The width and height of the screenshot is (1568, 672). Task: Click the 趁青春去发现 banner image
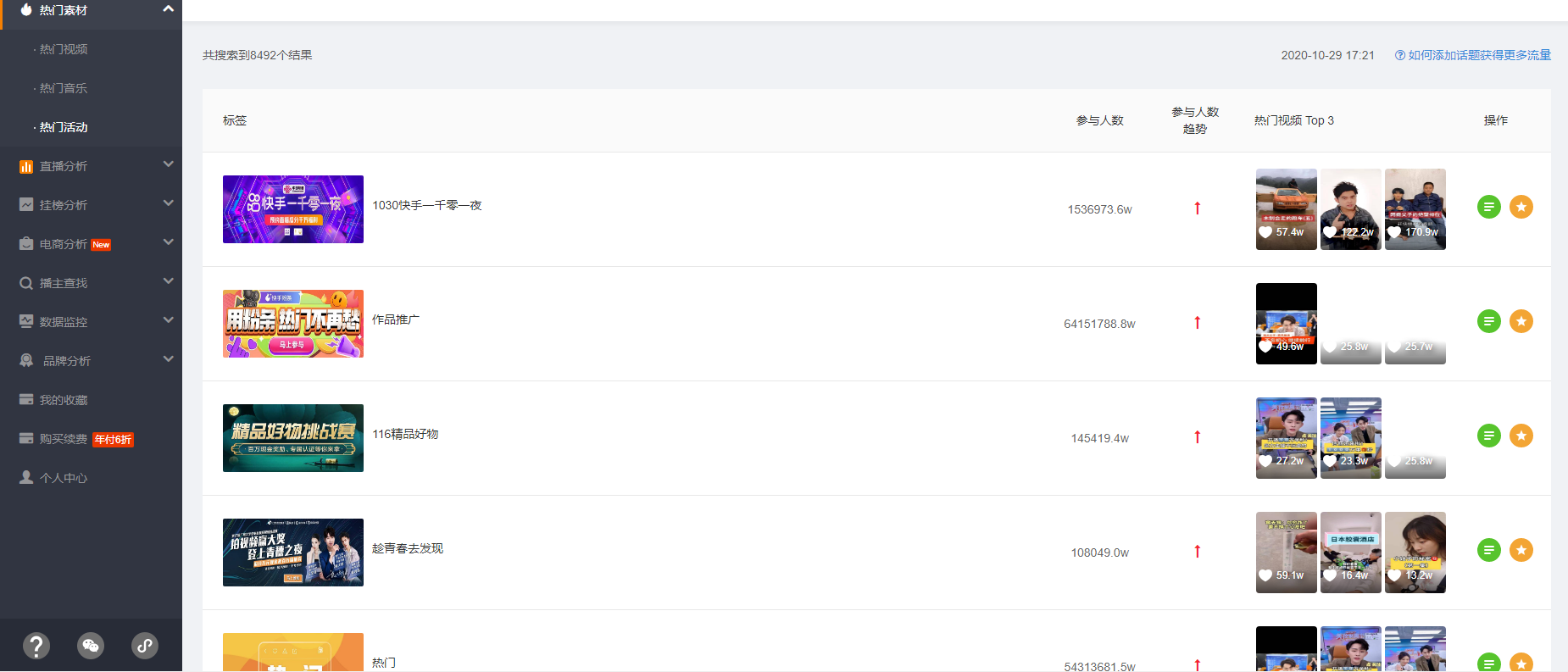tap(293, 553)
